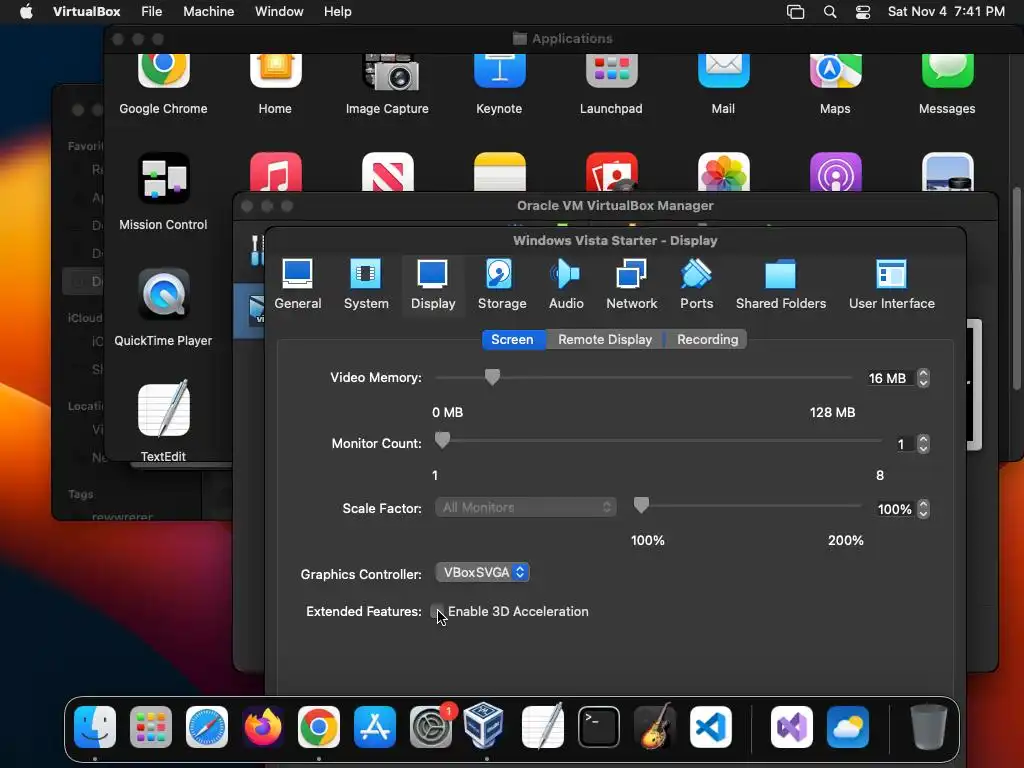Open the Apple menu
Screen dimensions: 1024x768
(x=26, y=12)
